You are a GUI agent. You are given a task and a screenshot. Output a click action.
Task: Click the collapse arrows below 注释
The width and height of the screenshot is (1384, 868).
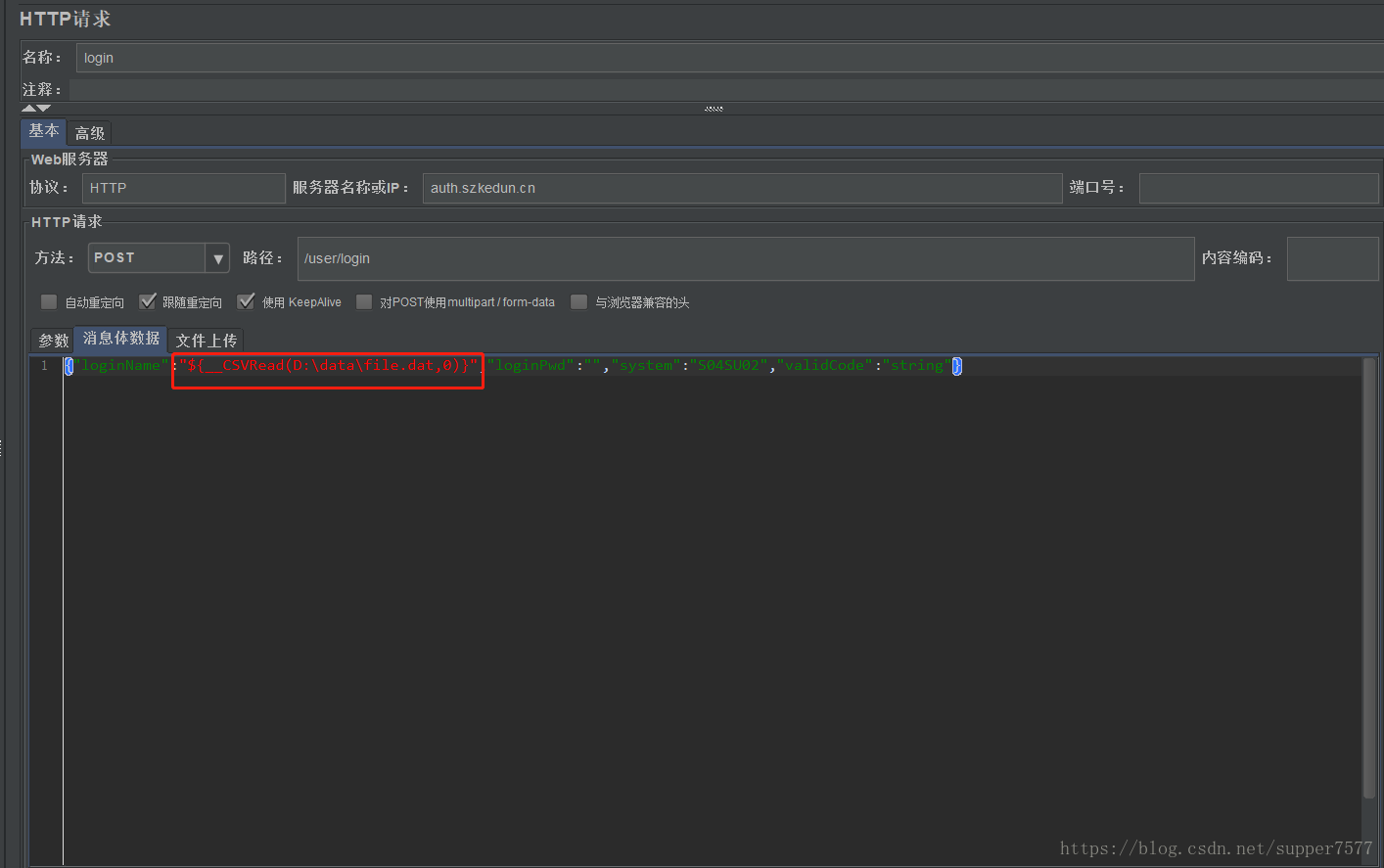click(x=36, y=108)
